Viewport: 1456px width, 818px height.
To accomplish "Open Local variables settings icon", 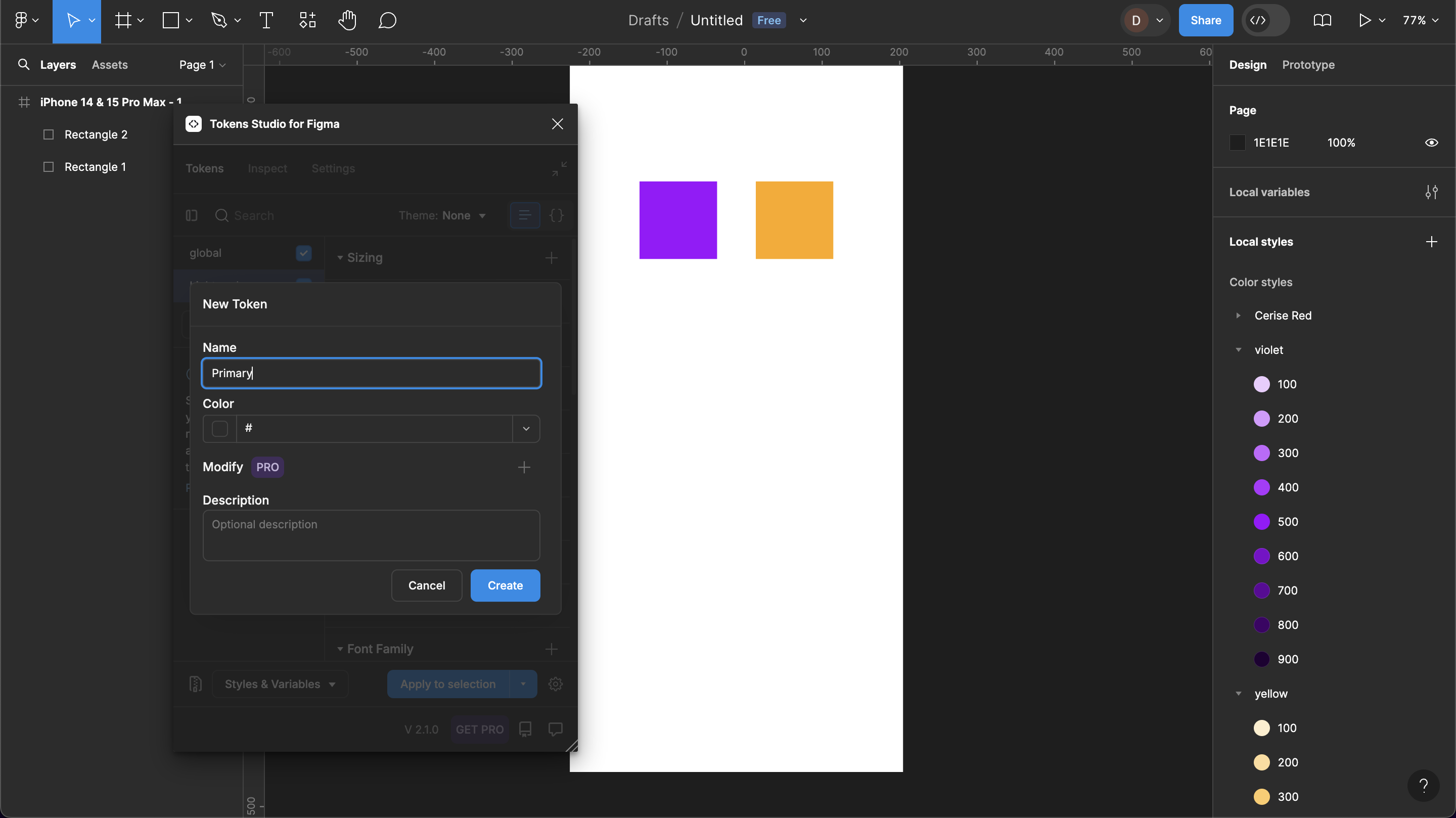I will [1431, 192].
